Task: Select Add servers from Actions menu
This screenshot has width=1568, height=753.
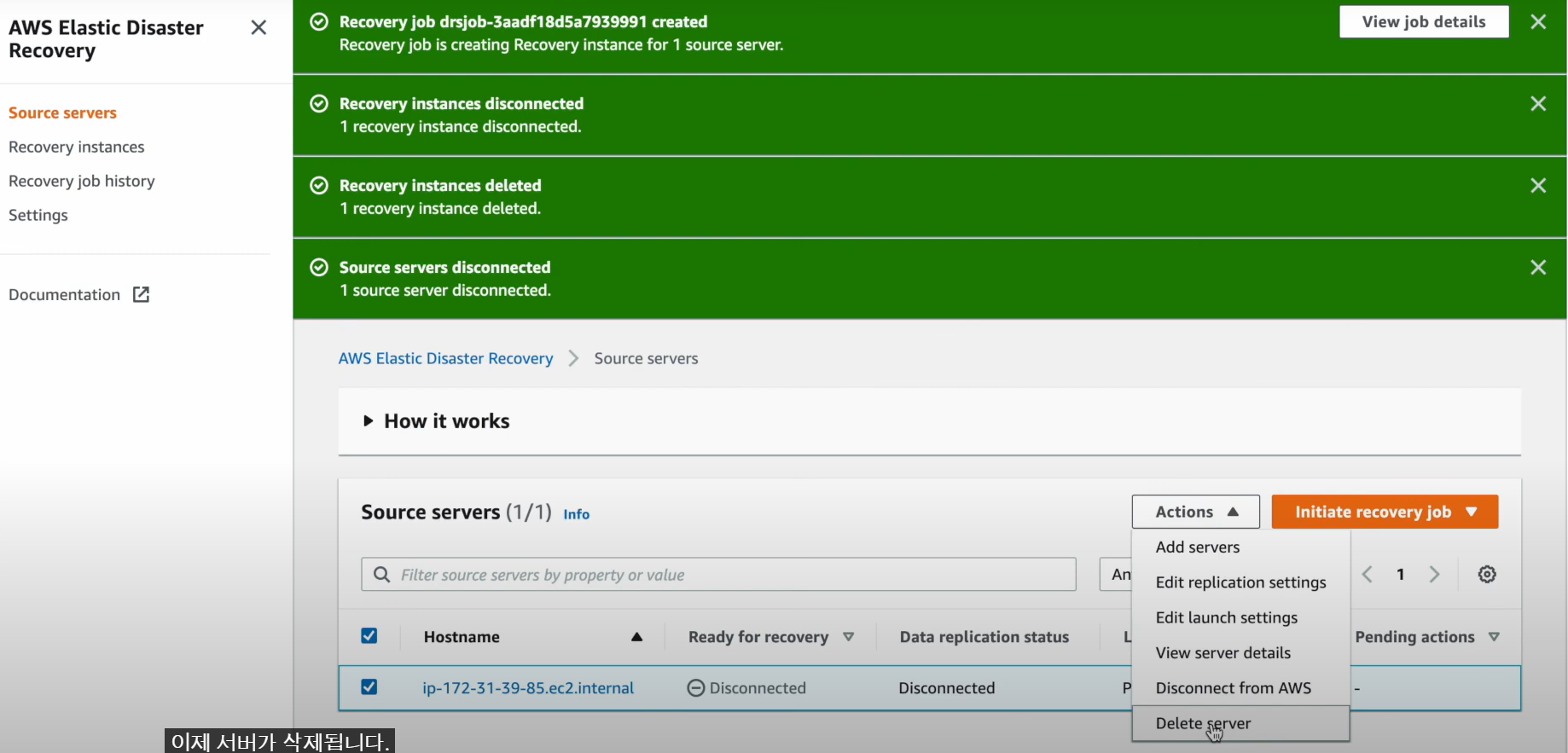Action: tap(1198, 547)
